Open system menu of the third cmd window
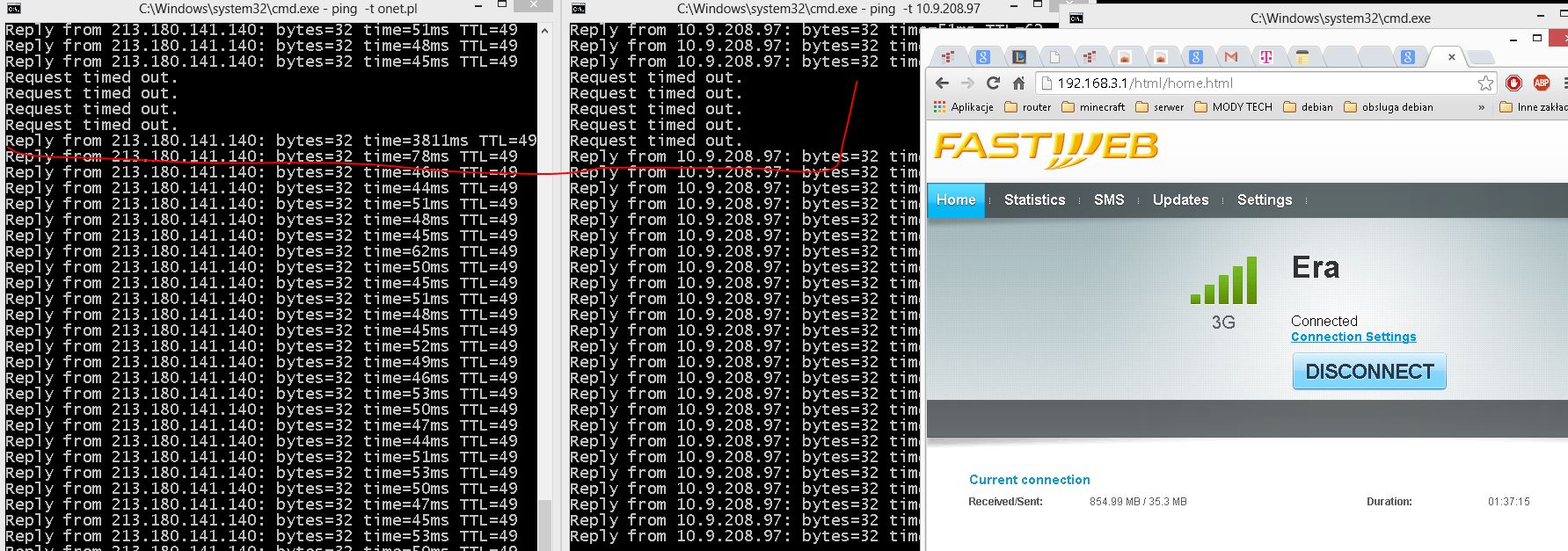Viewport: 1568px width, 551px height. coord(1076,18)
